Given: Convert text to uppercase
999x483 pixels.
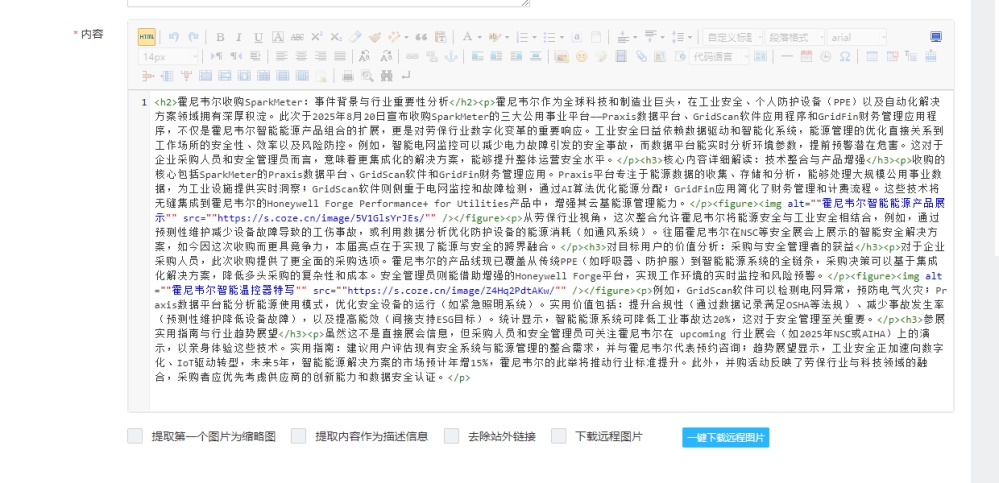Looking at the screenshot, I should coord(364,57).
